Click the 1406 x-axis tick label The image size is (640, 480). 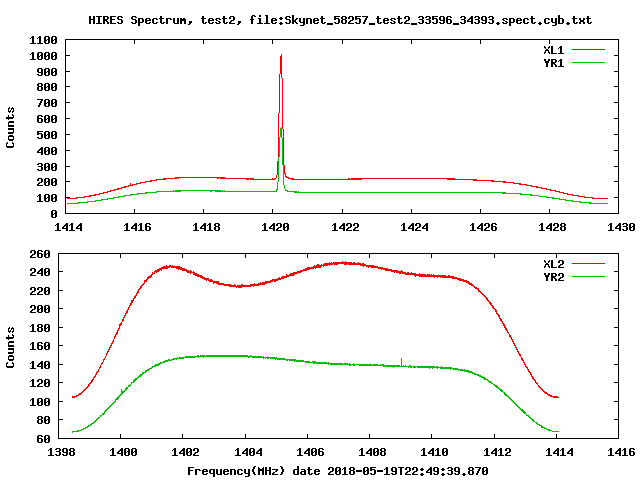[310, 452]
